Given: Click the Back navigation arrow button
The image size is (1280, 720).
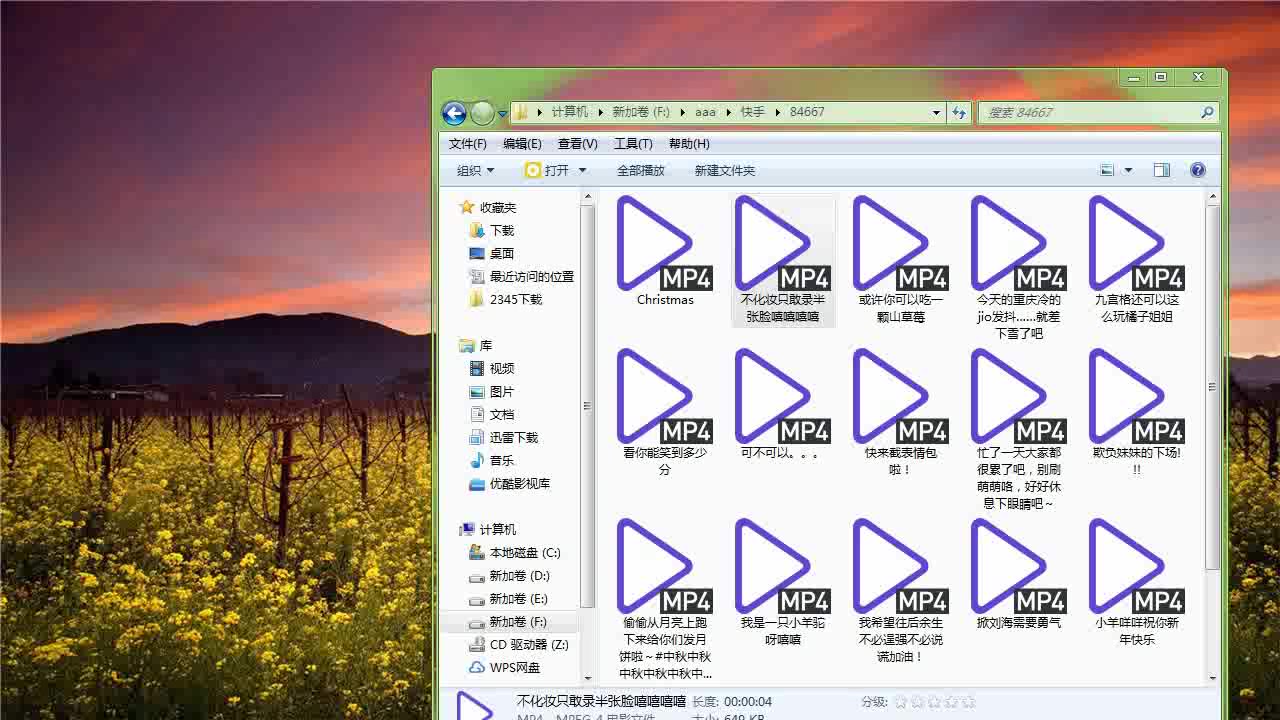Looking at the screenshot, I should click(454, 113).
